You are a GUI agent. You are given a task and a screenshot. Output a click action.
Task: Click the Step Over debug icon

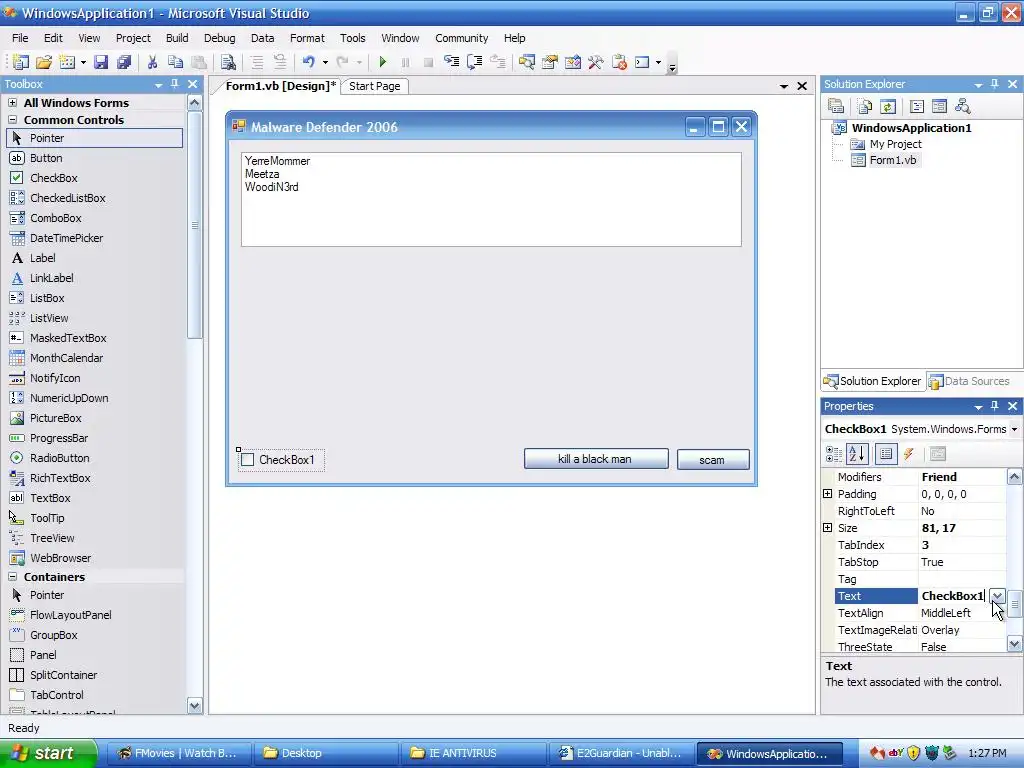pos(475,62)
